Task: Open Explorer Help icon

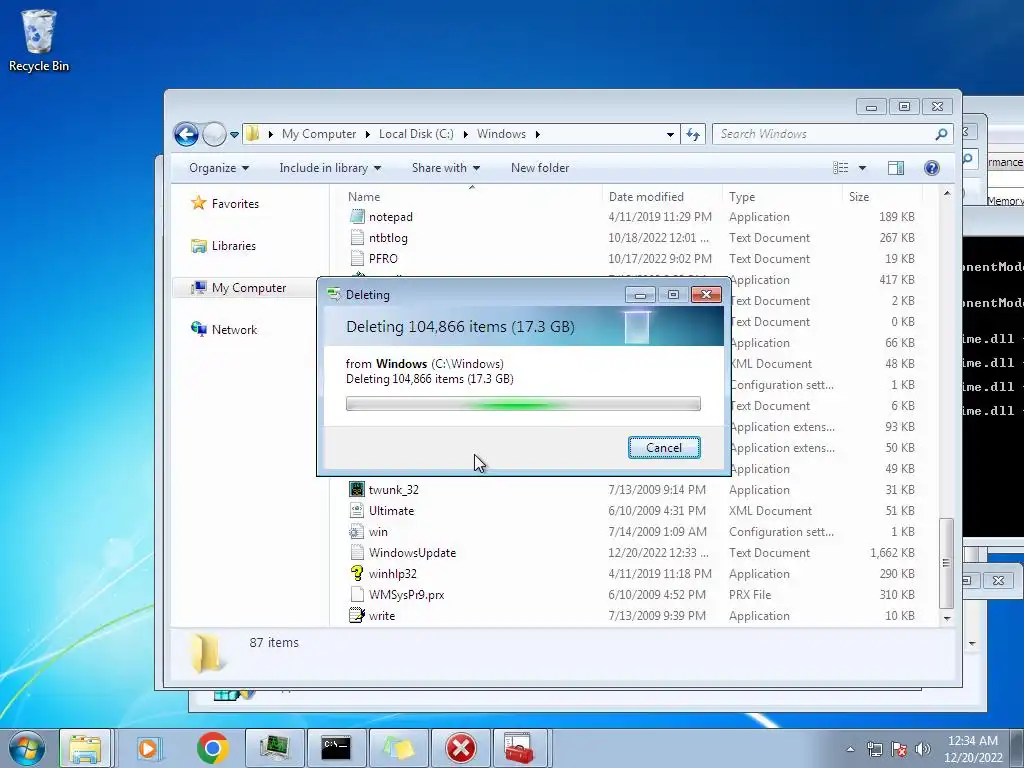Action: (932, 168)
